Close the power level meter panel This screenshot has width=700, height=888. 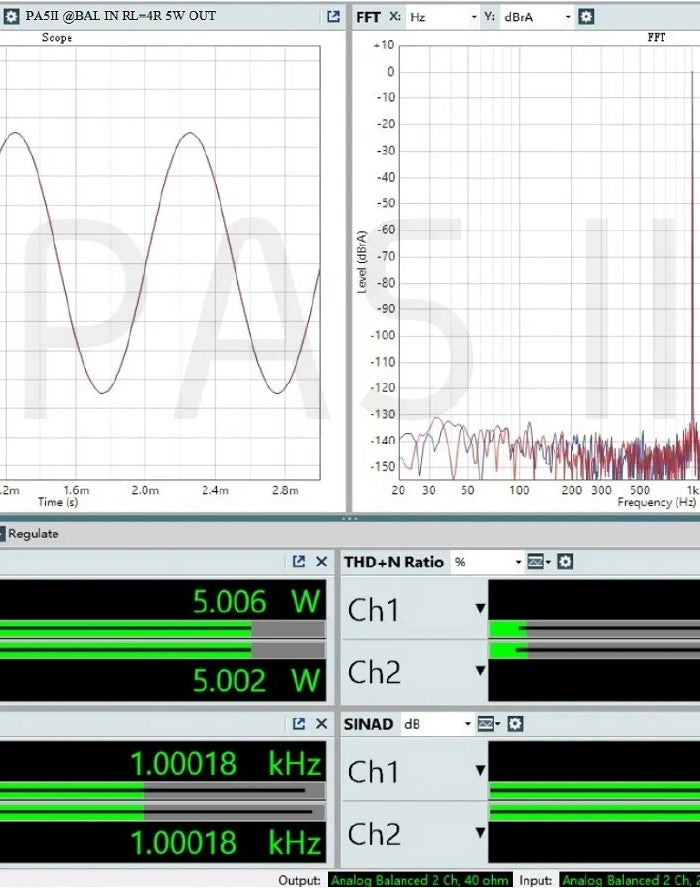coord(321,562)
